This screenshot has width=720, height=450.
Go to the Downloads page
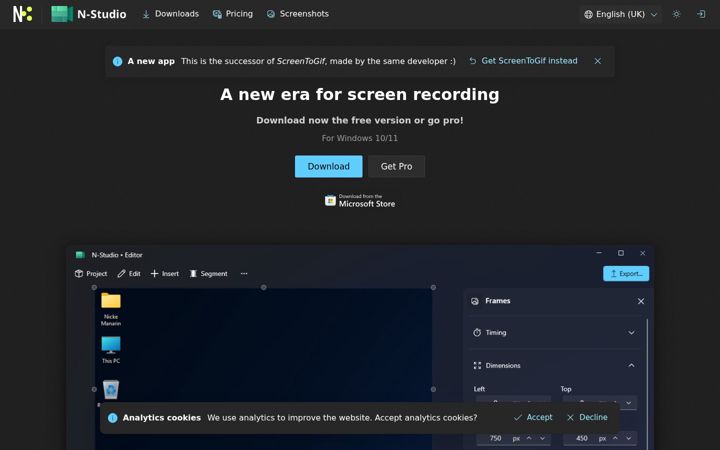[x=170, y=14]
